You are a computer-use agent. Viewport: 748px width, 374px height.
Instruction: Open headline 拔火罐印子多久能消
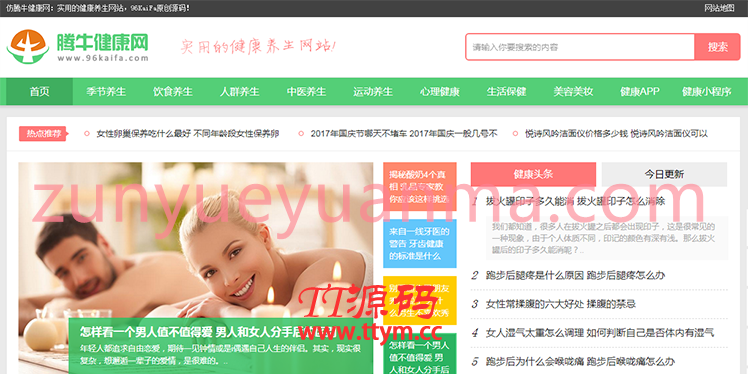point(575,201)
